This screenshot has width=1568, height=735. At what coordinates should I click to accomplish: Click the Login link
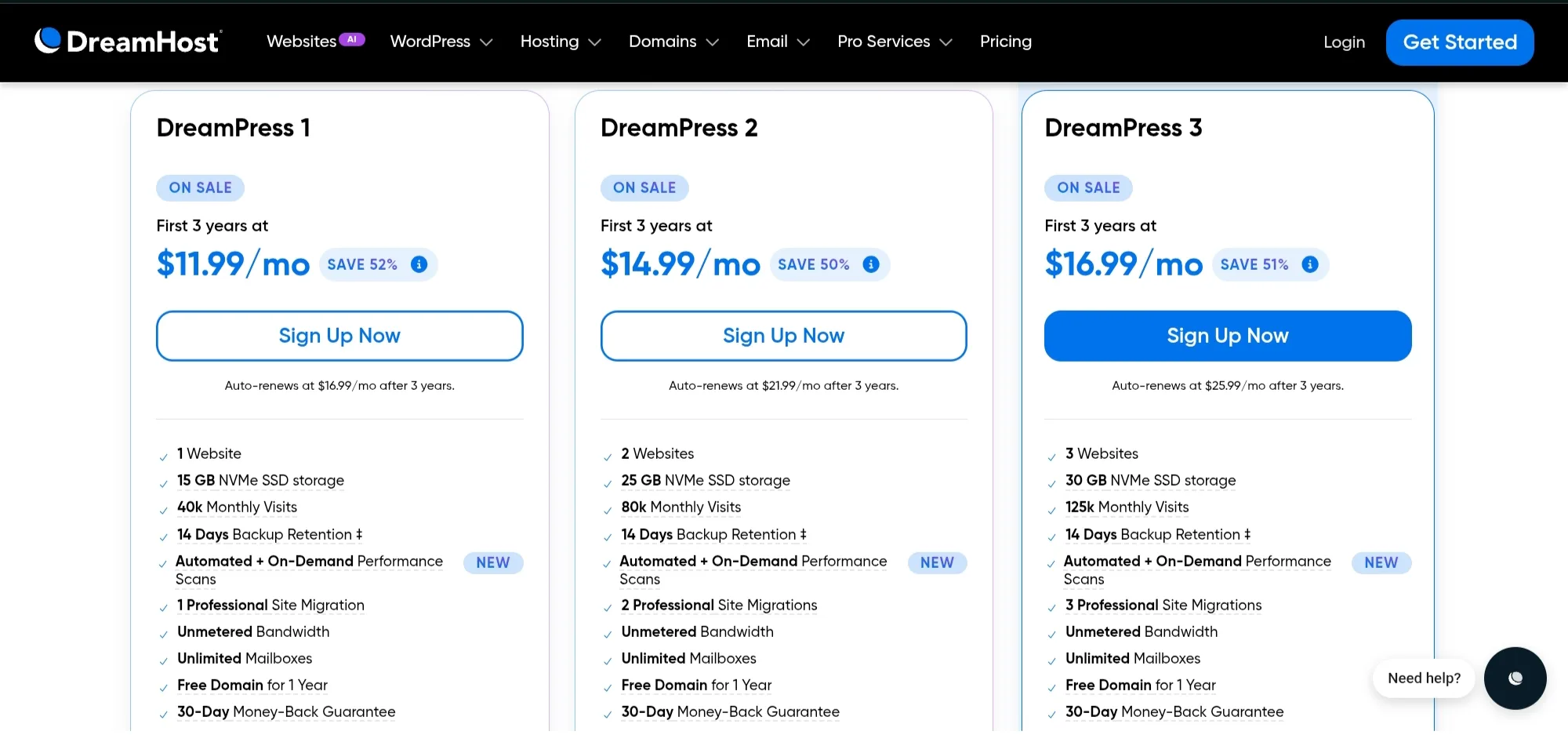click(1344, 42)
